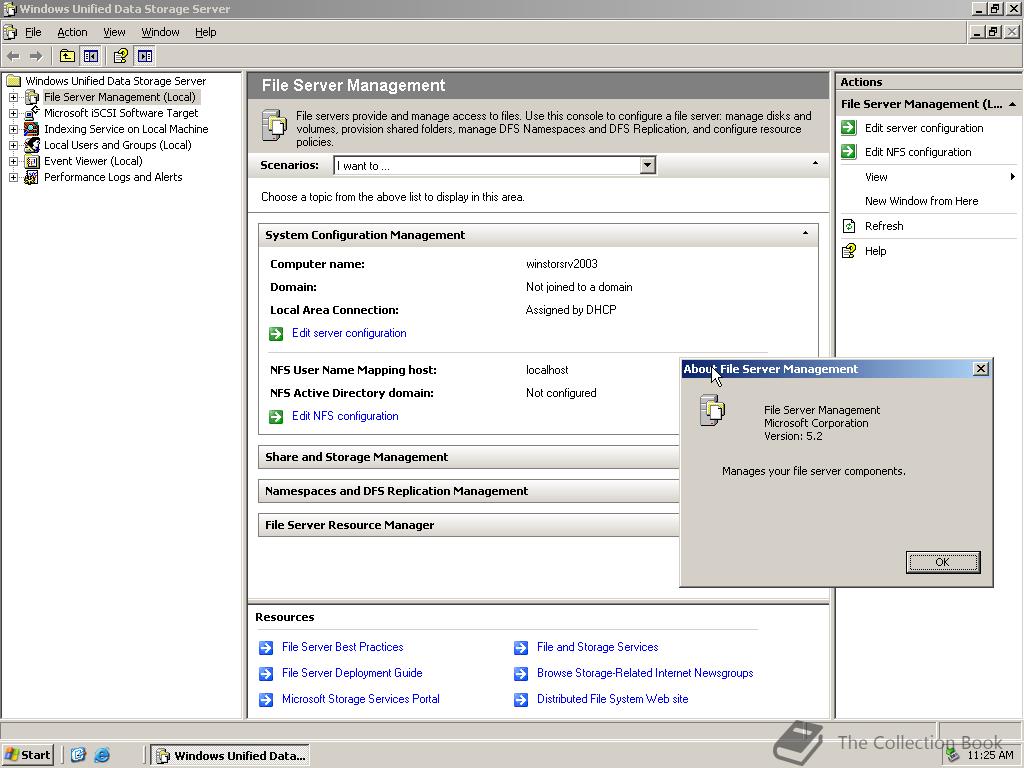This screenshot has height=768, width=1024.
Task: Click blue arrow icon for Browse Storage-Related Internet Newsgroups
Action: [x=520, y=674]
